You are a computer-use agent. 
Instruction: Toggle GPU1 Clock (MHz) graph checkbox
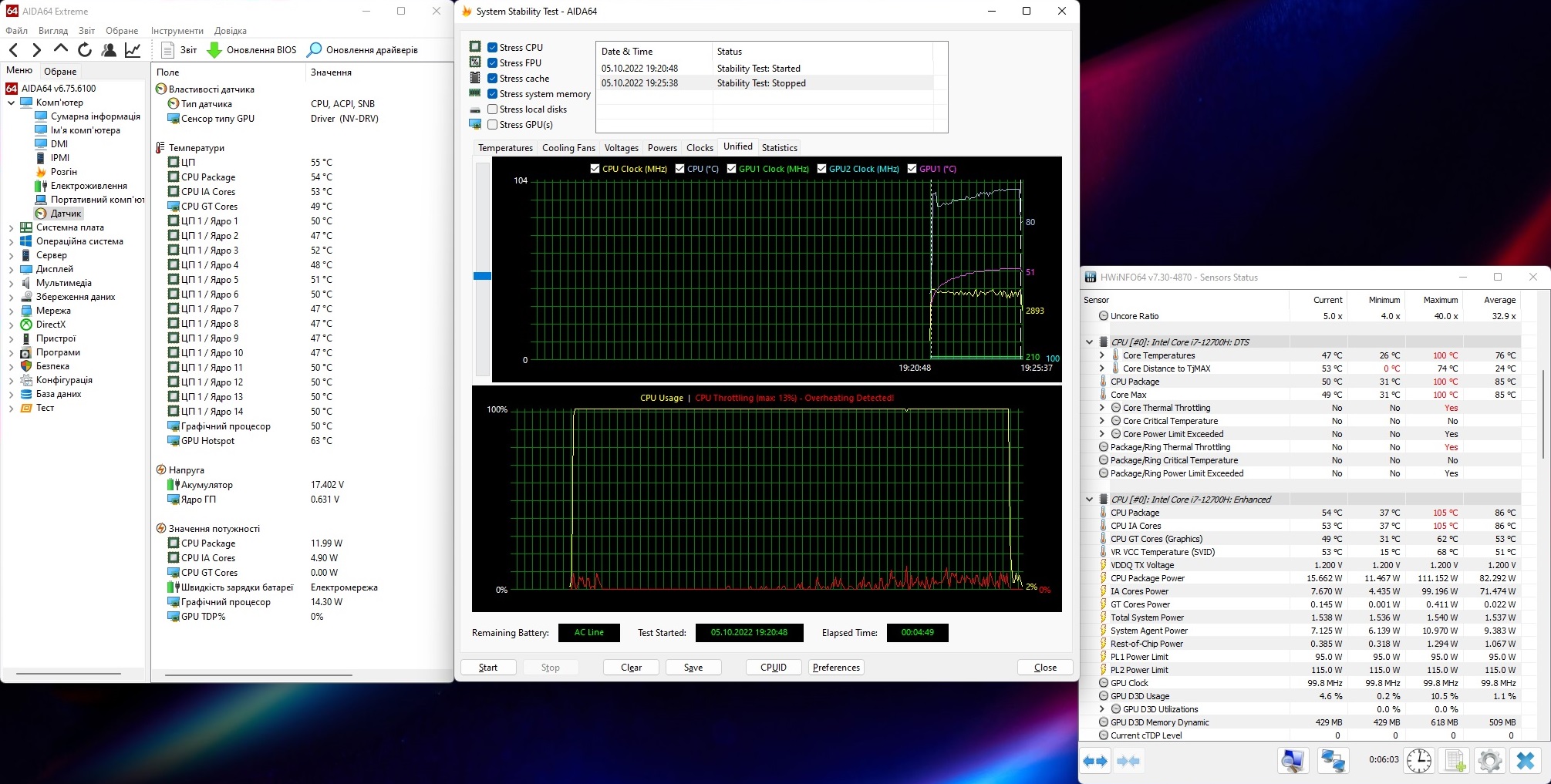click(731, 168)
